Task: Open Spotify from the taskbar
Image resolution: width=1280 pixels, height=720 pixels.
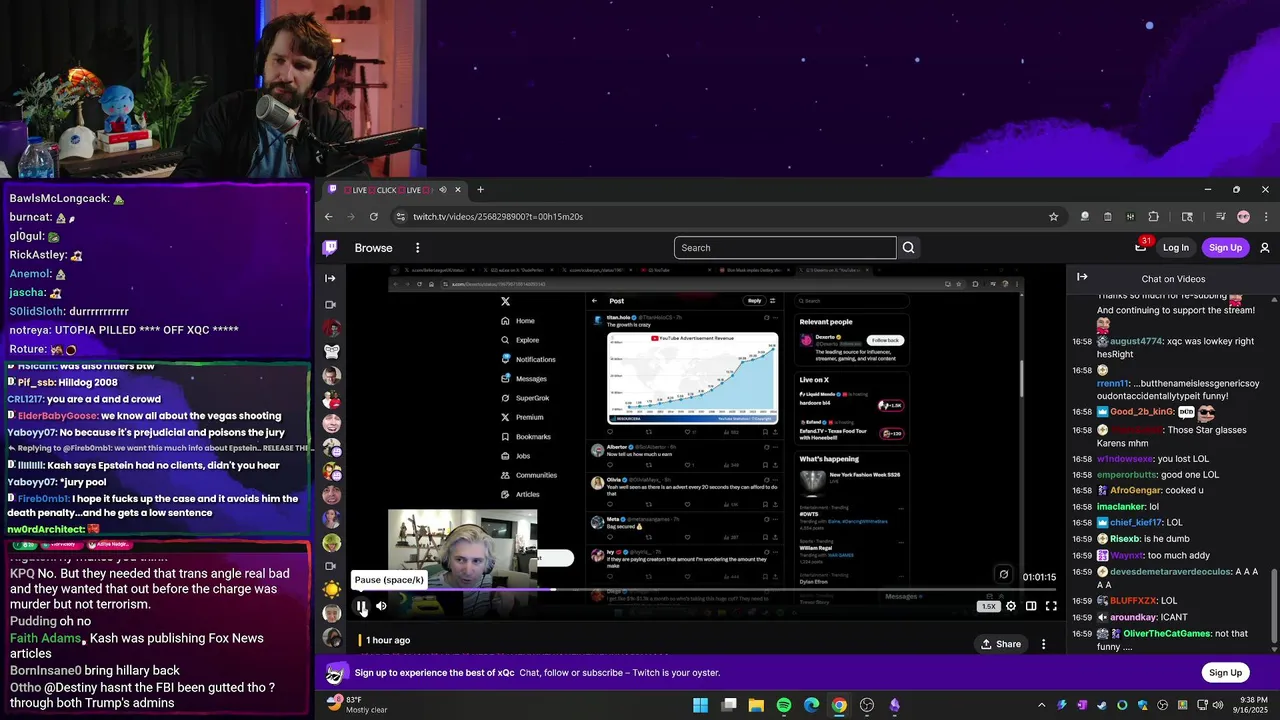Action: [x=784, y=705]
